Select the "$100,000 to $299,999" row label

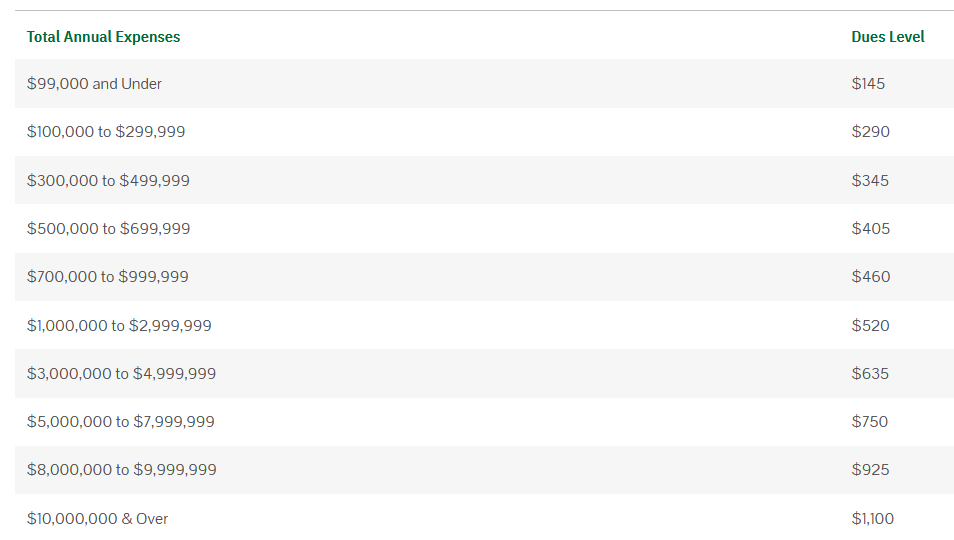coord(106,132)
